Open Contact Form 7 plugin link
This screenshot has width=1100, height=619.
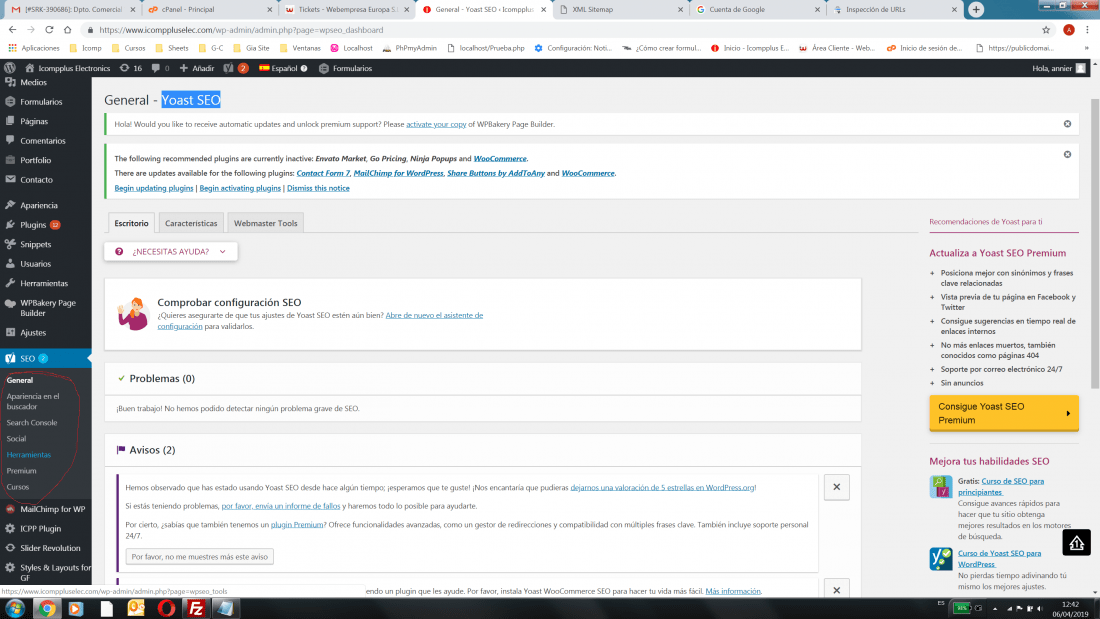click(323, 173)
